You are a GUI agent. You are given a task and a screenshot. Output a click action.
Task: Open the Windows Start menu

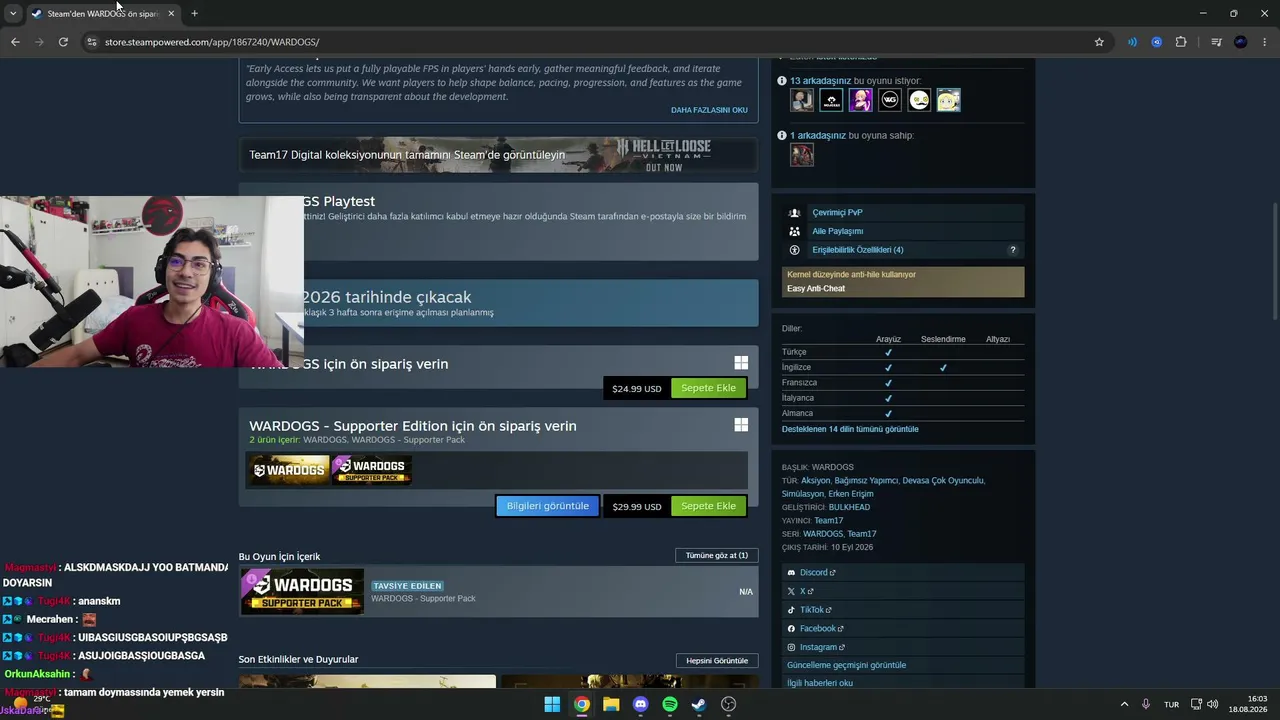coord(552,704)
